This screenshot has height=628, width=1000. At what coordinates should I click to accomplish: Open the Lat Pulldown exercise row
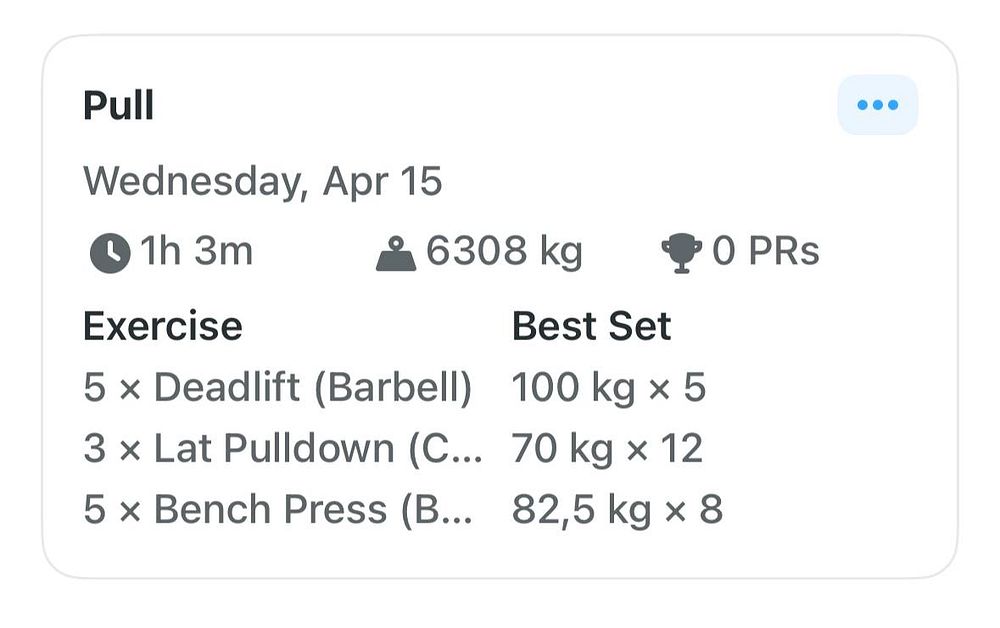coord(283,448)
